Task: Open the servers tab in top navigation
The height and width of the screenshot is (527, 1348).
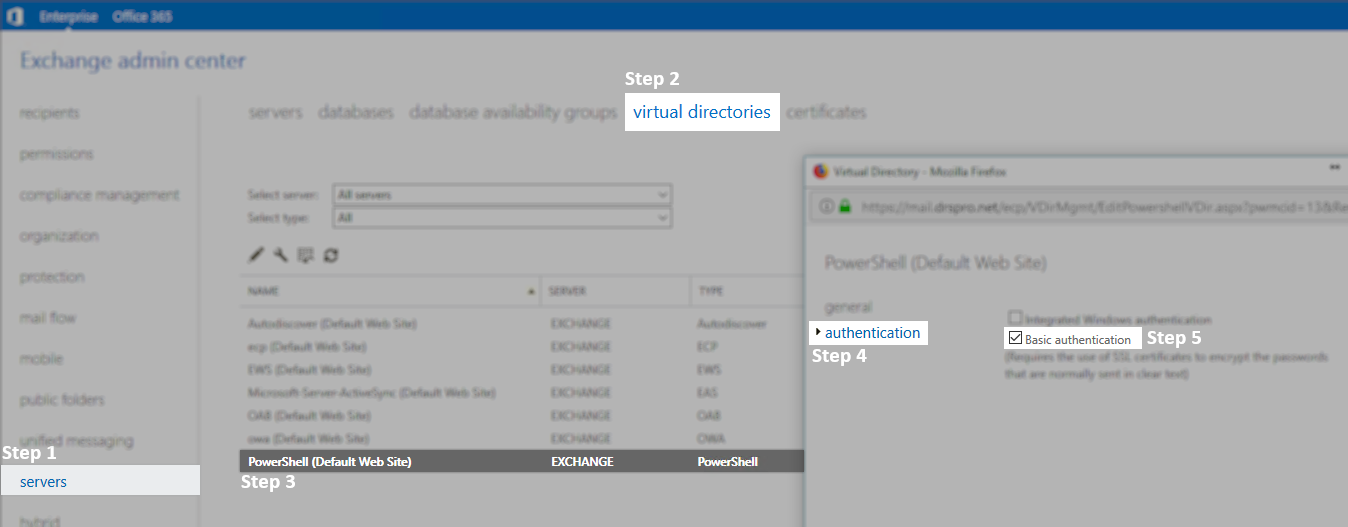Action: [275, 112]
